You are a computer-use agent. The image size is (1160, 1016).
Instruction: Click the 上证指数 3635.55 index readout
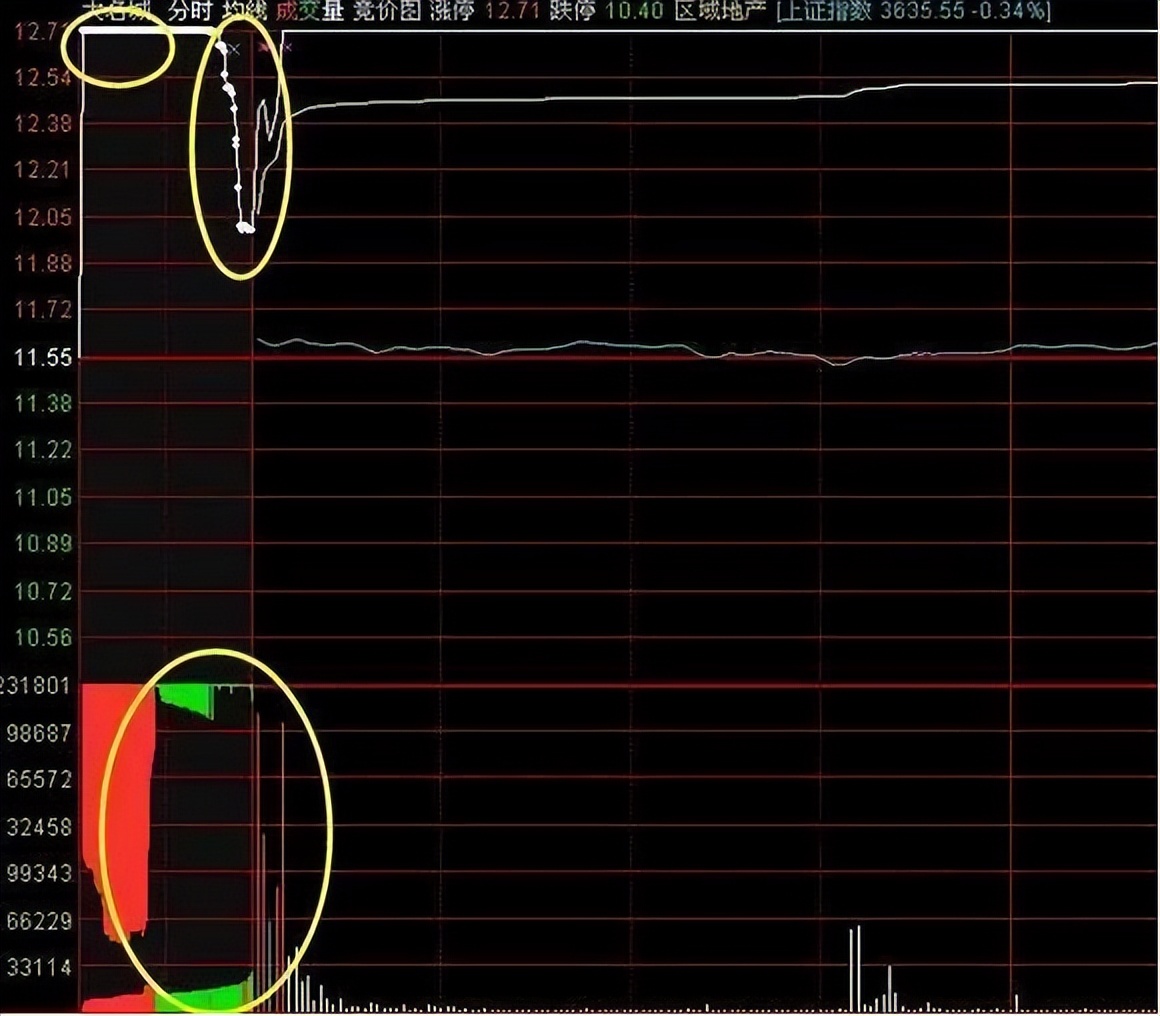914,10
